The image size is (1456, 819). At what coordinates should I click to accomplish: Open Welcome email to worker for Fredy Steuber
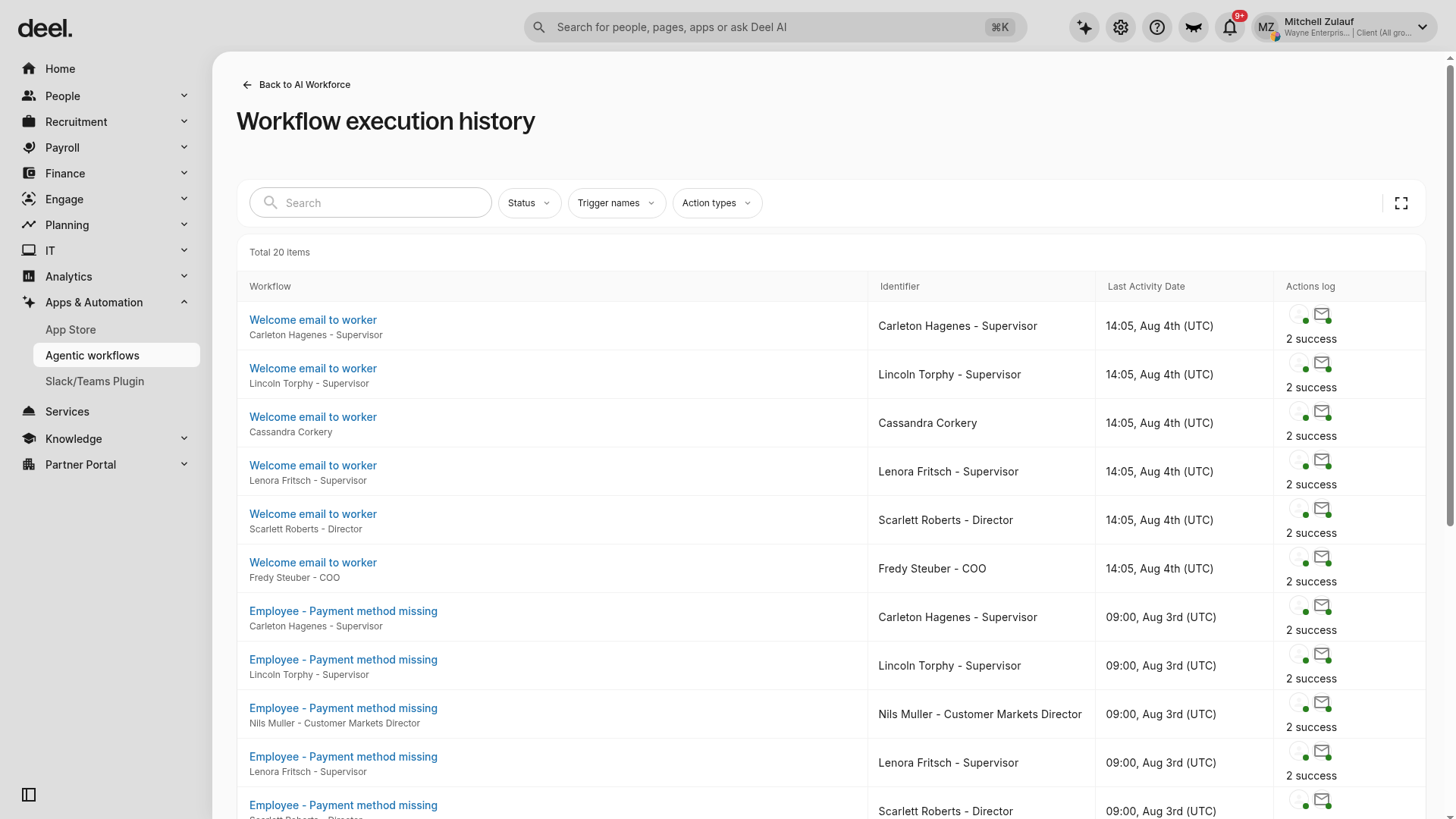tap(312, 563)
